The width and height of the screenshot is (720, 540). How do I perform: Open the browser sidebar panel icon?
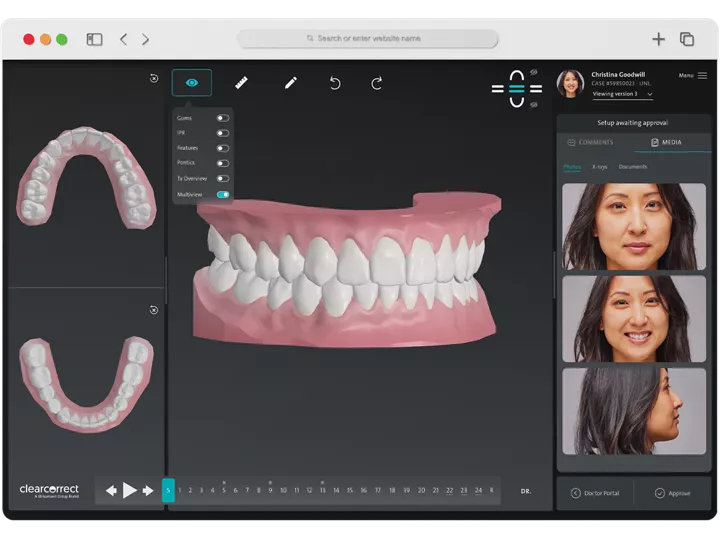[94, 39]
